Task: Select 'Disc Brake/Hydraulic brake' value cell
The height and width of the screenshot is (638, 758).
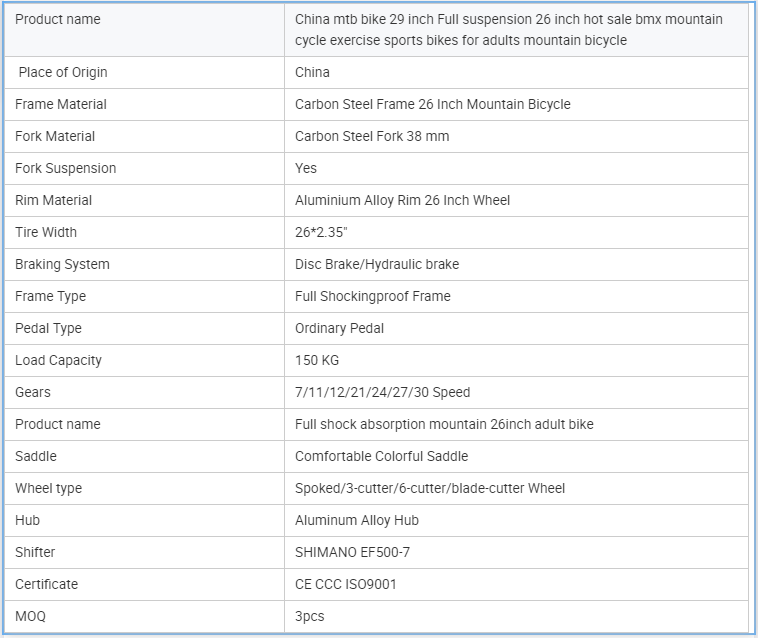Action: tap(377, 264)
